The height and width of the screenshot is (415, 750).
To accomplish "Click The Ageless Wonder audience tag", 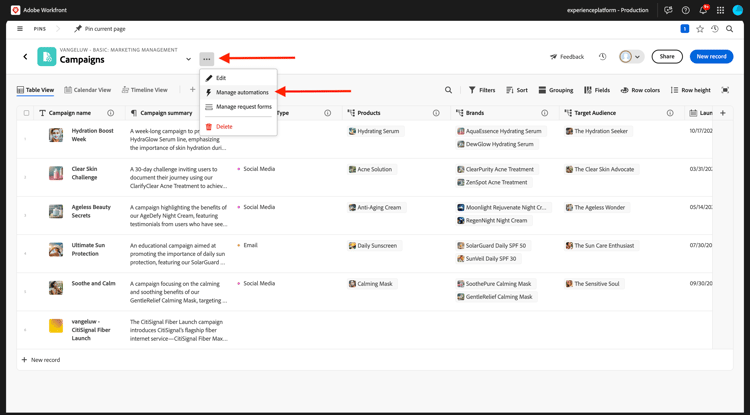I will pyautogui.click(x=596, y=208).
